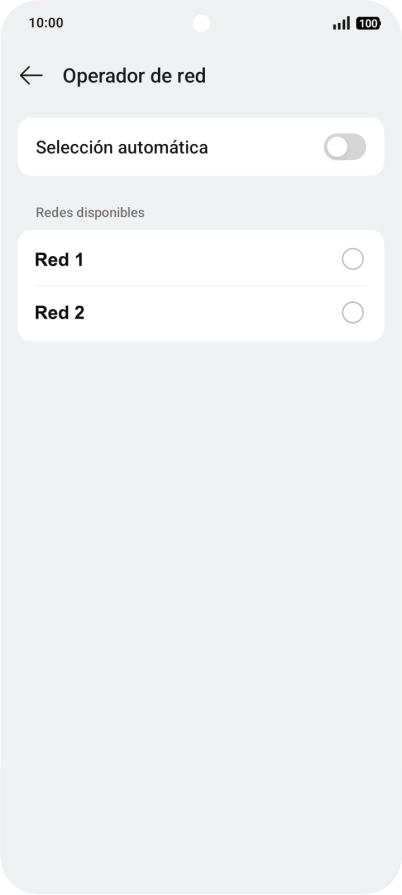
Task: Tap the front camera cutout dot
Action: click(x=201, y=23)
